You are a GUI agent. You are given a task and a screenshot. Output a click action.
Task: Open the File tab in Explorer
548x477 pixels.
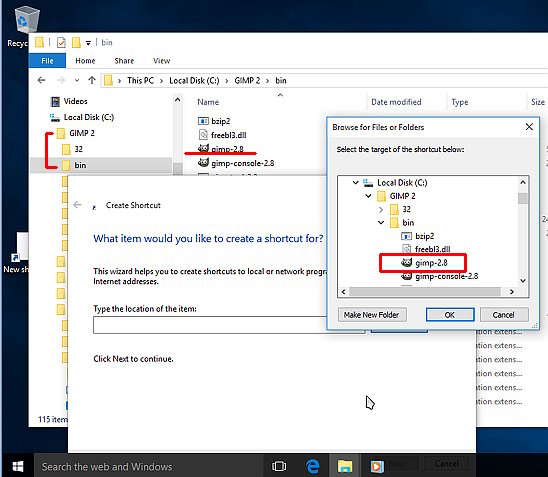[47, 60]
